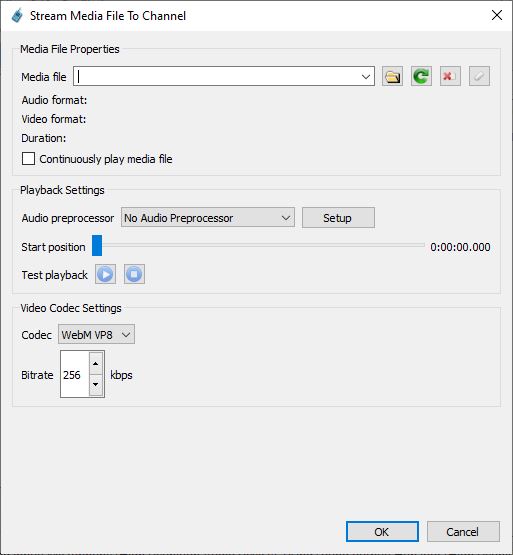The width and height of the screenshot is (513, 555).
Task: Expand the Media file dropdown arrow
Action: [366, 76]
